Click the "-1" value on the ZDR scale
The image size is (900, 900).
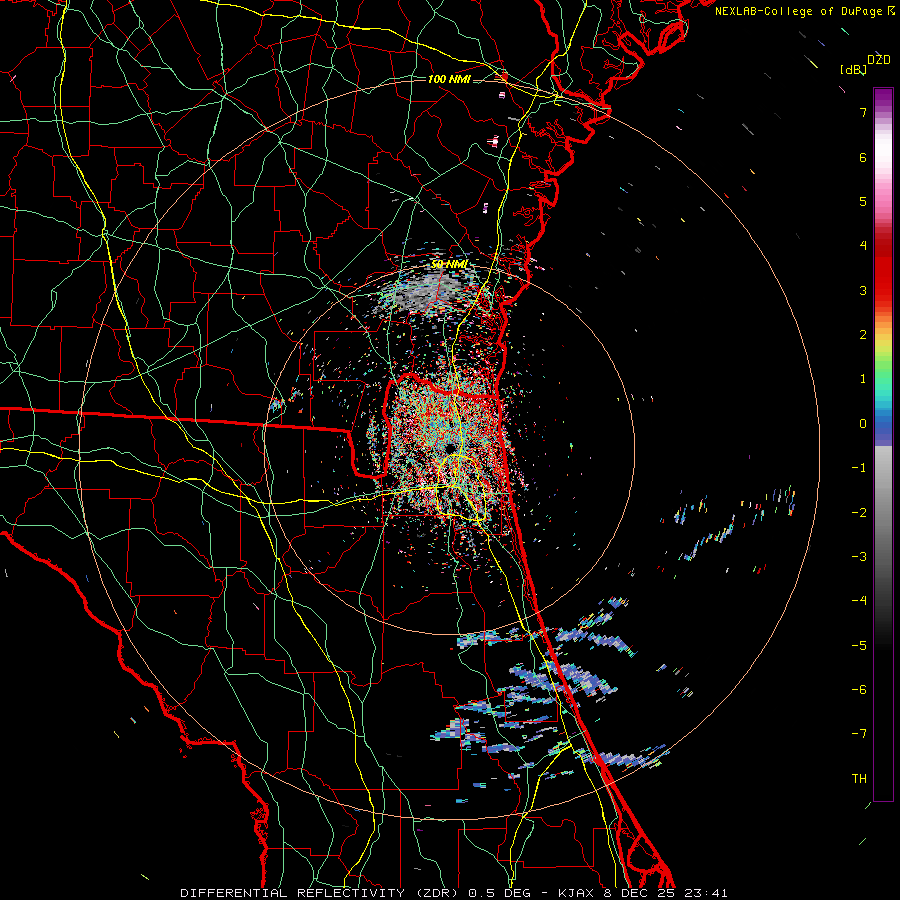click(x=859, y=468)
